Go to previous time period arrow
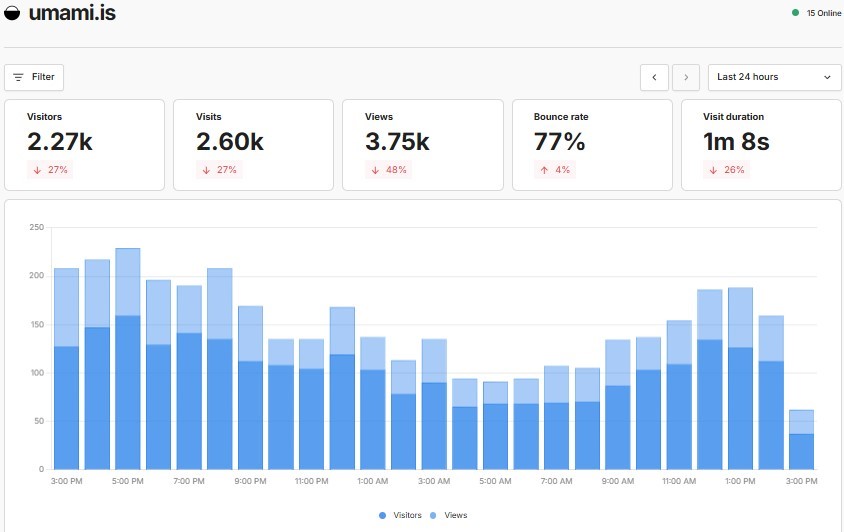Image resolution: width=844 pixels, height=532 pixels. tap(654, 77)
